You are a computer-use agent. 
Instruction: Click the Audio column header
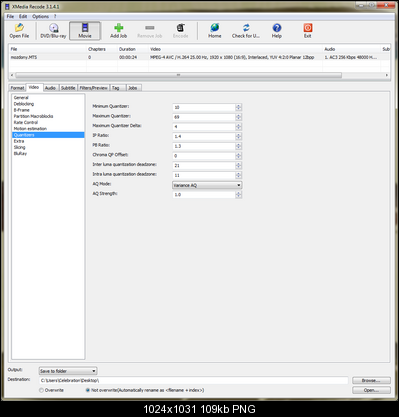(351, 49)
